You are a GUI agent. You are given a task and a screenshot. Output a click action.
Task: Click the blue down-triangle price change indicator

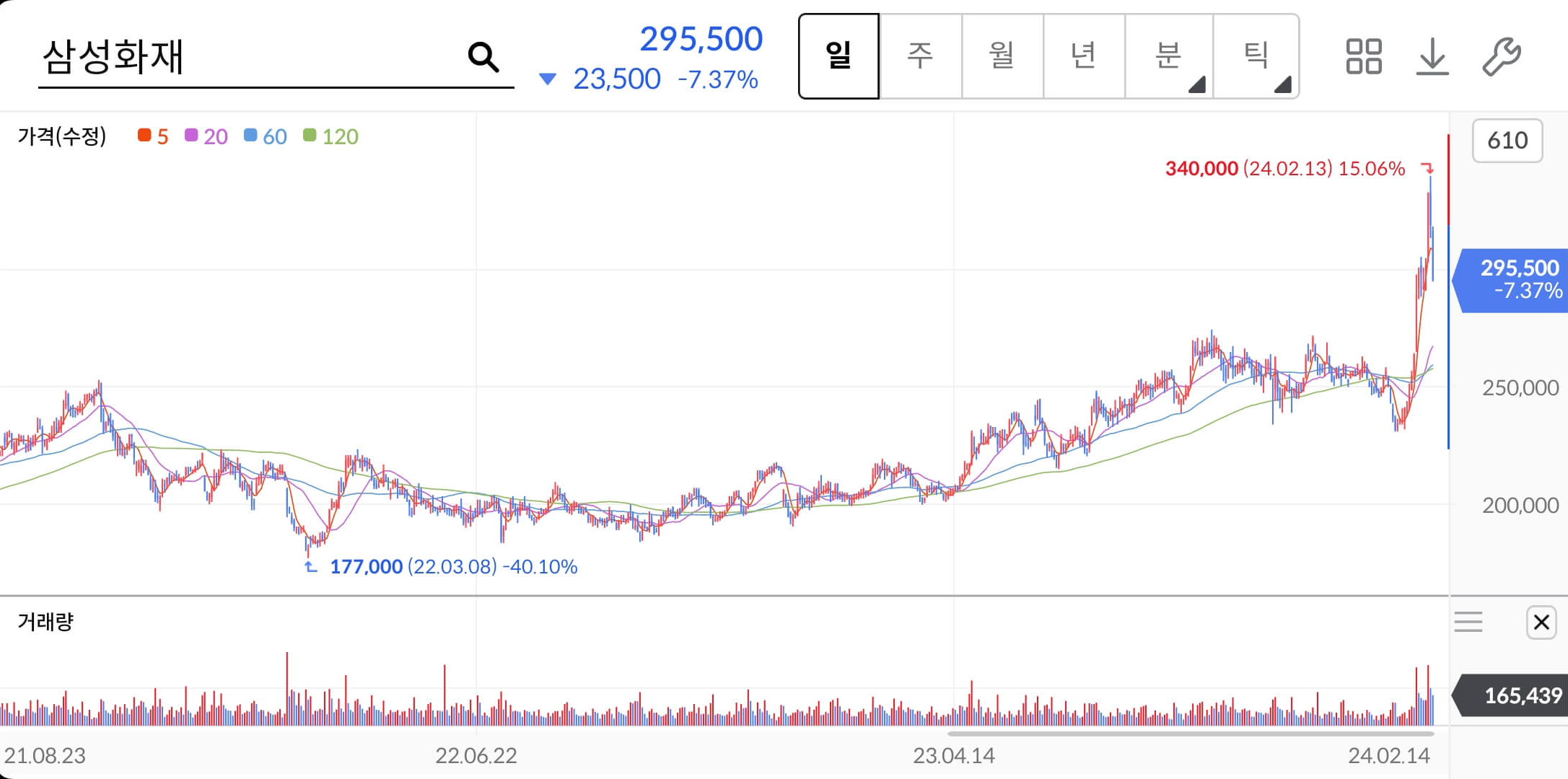548,79
